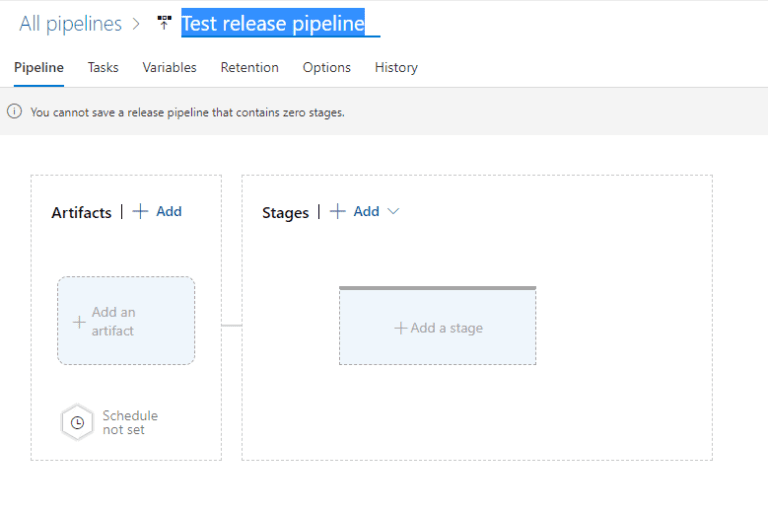
Task: Click the Add text link beside Artifacts
Action: [169, 211]
